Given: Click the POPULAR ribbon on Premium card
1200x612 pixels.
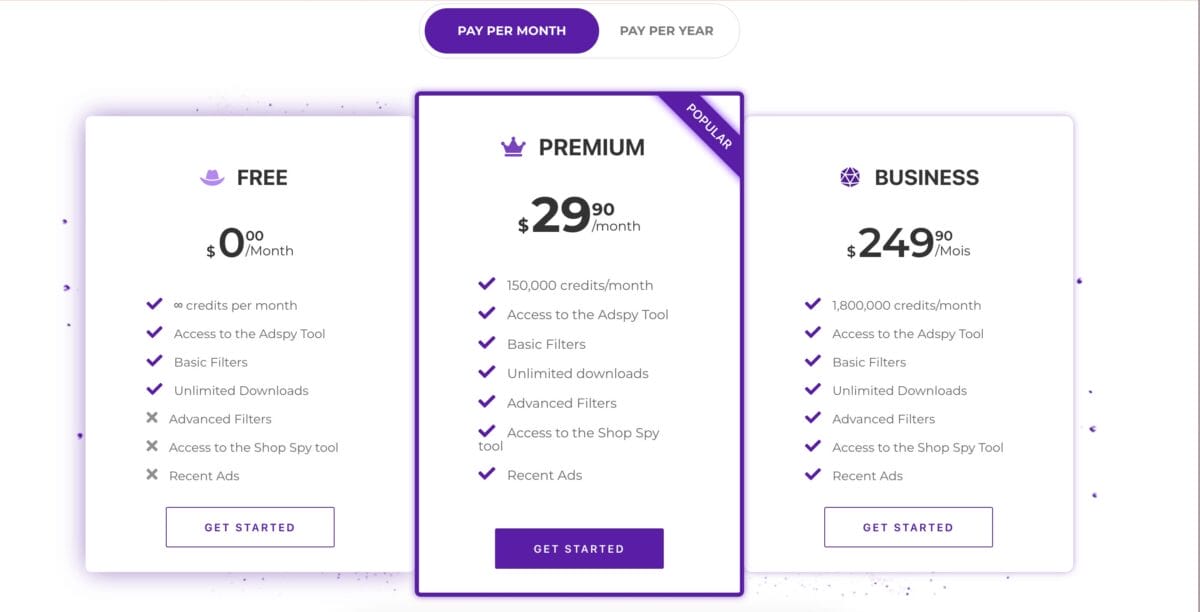Looking at the screenshot, I should 709,126.
